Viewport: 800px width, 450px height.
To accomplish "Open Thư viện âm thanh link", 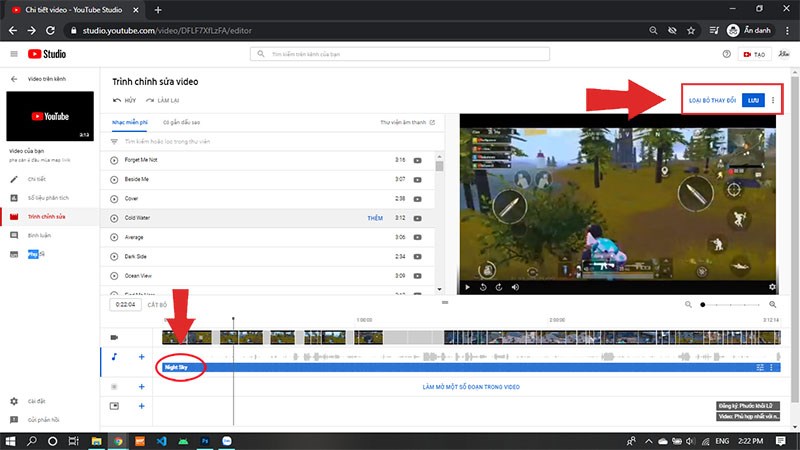I will [407, 122].
